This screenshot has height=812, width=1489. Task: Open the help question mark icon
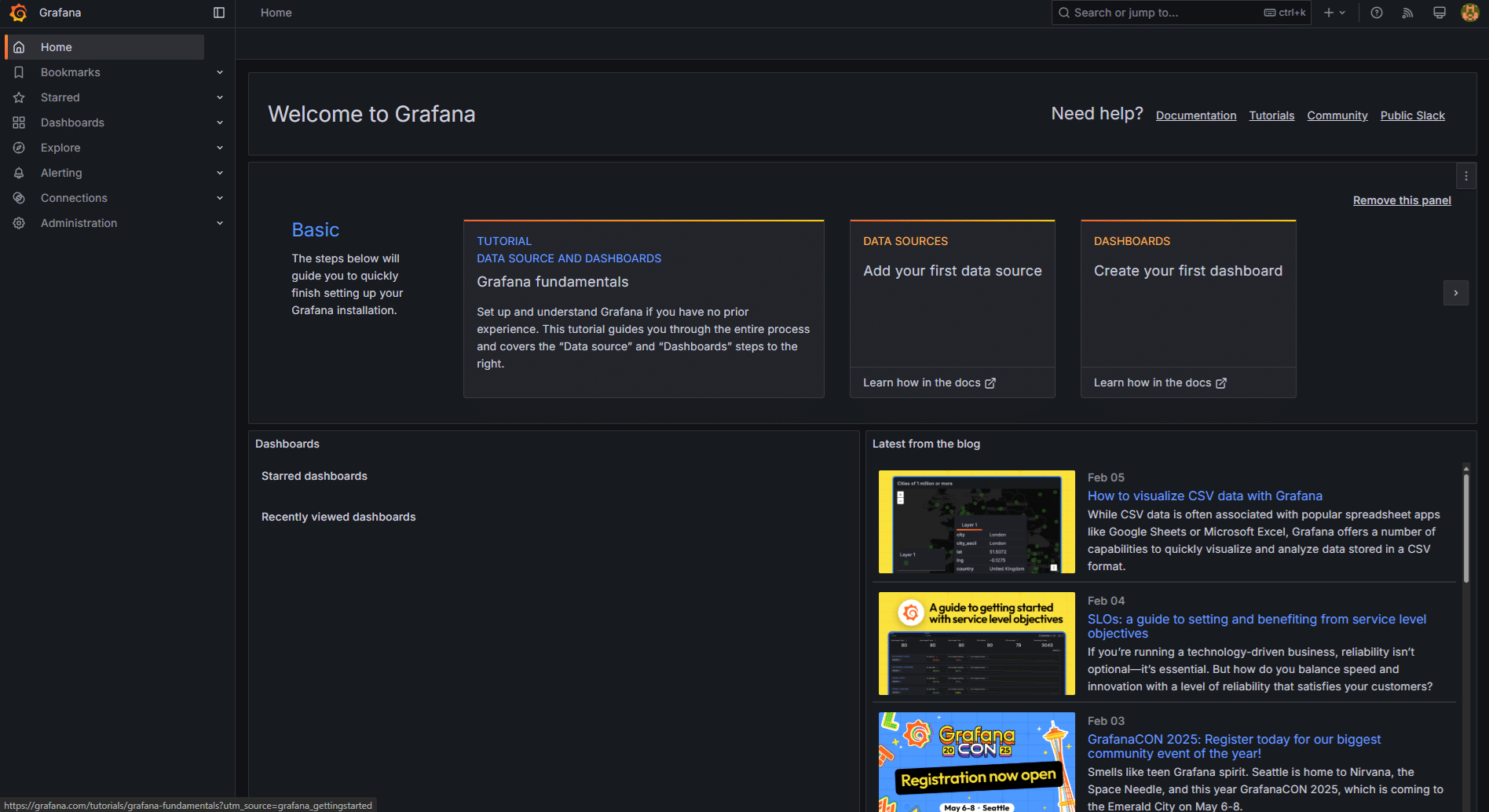(x=1377, y=13)
